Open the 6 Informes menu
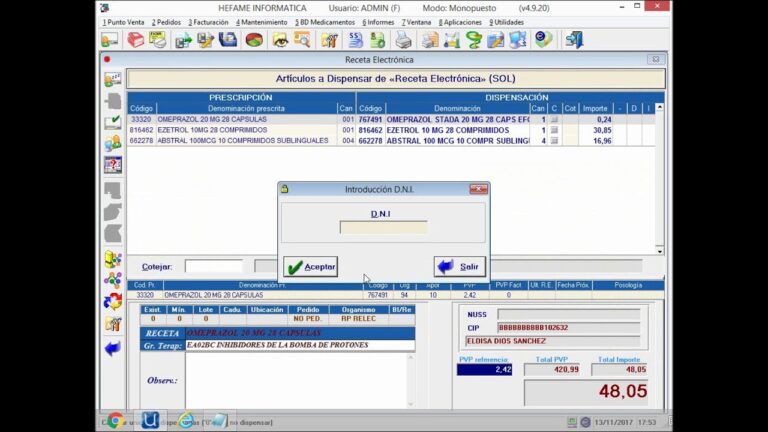Screen dimensions: 768x432 pos(378,23)
